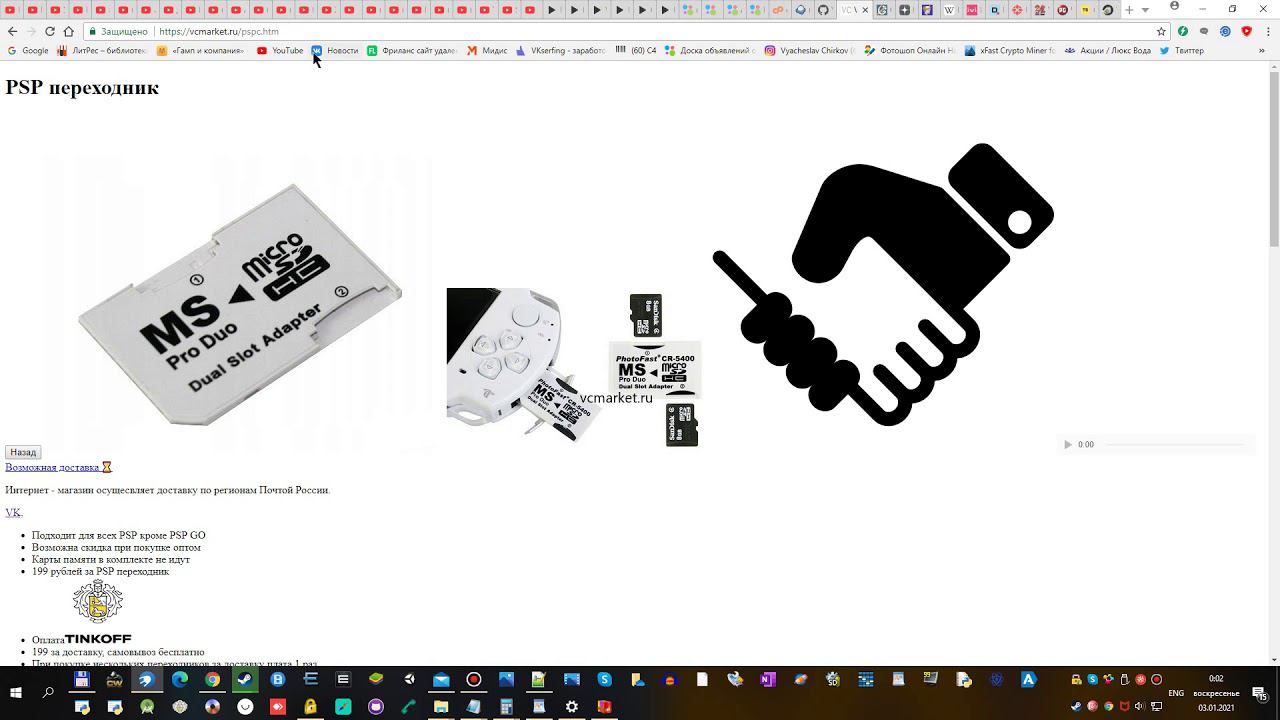This screenshot has height=720, width=1280.
Task: Open the Фриланс сайт bookmark
Action: [x=412, y=50]
